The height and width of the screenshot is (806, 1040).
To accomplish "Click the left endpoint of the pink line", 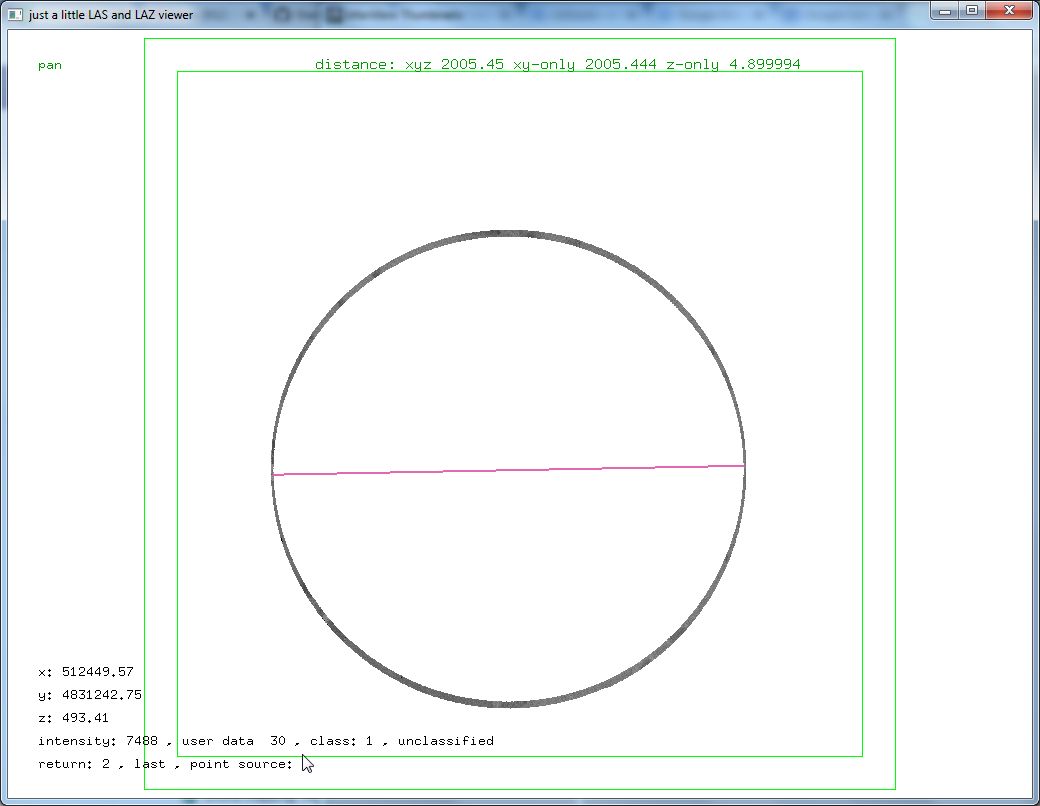I will tap(274, 475).
